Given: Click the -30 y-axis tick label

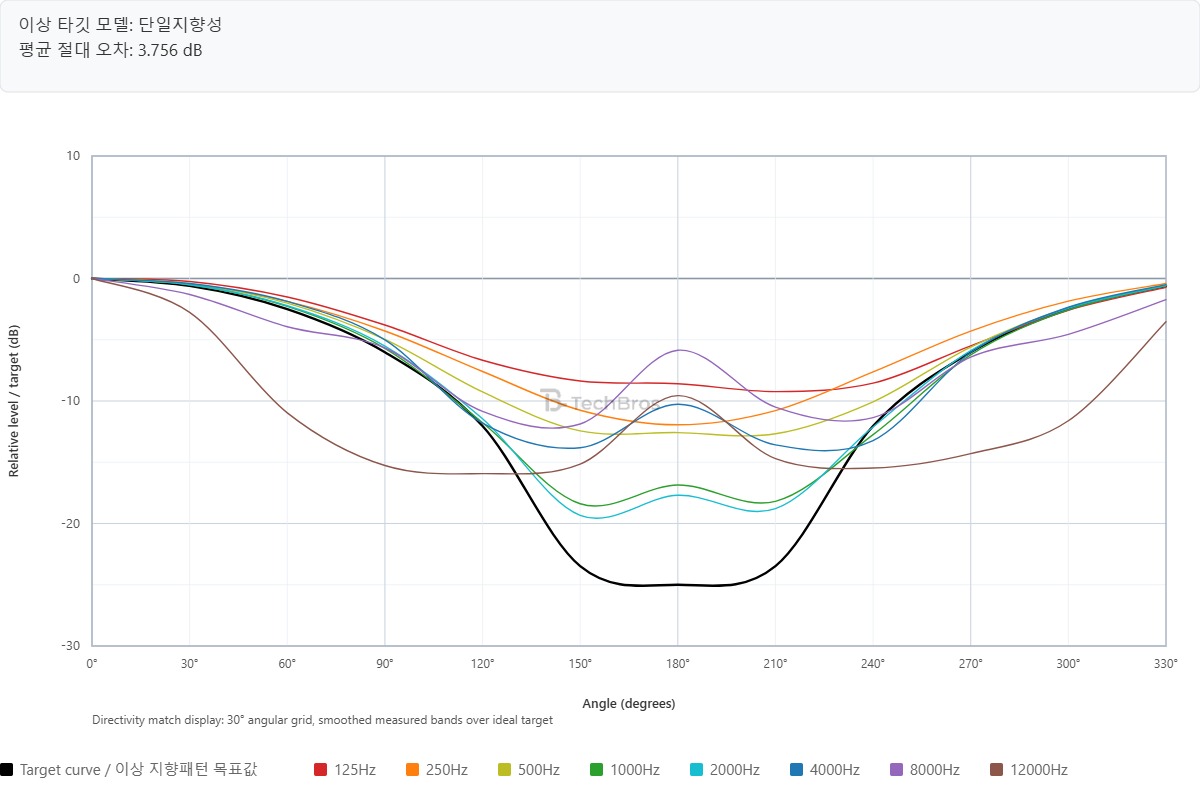Looking at the screenshot, I should (x=73, y=646).
